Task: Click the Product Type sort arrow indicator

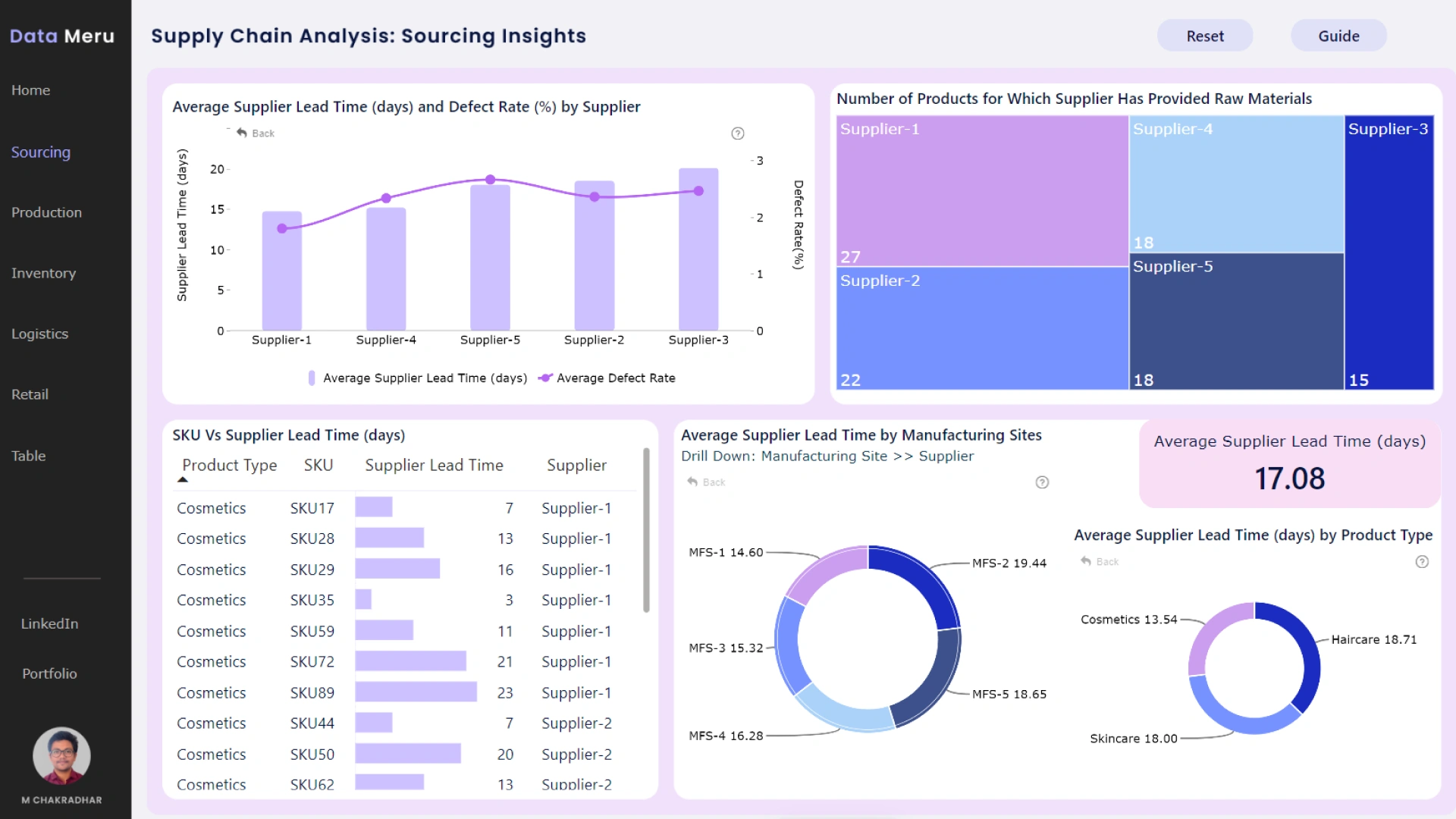Action: click(183, 479)
